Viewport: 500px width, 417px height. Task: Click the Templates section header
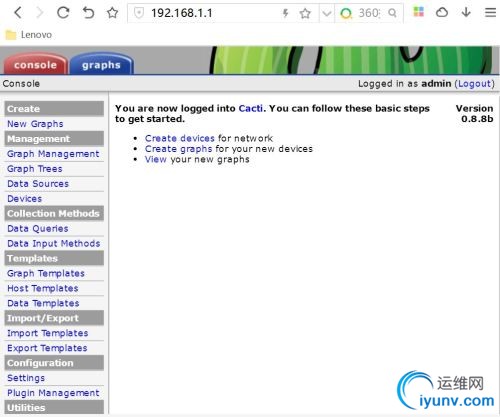[x=54, y=258]
